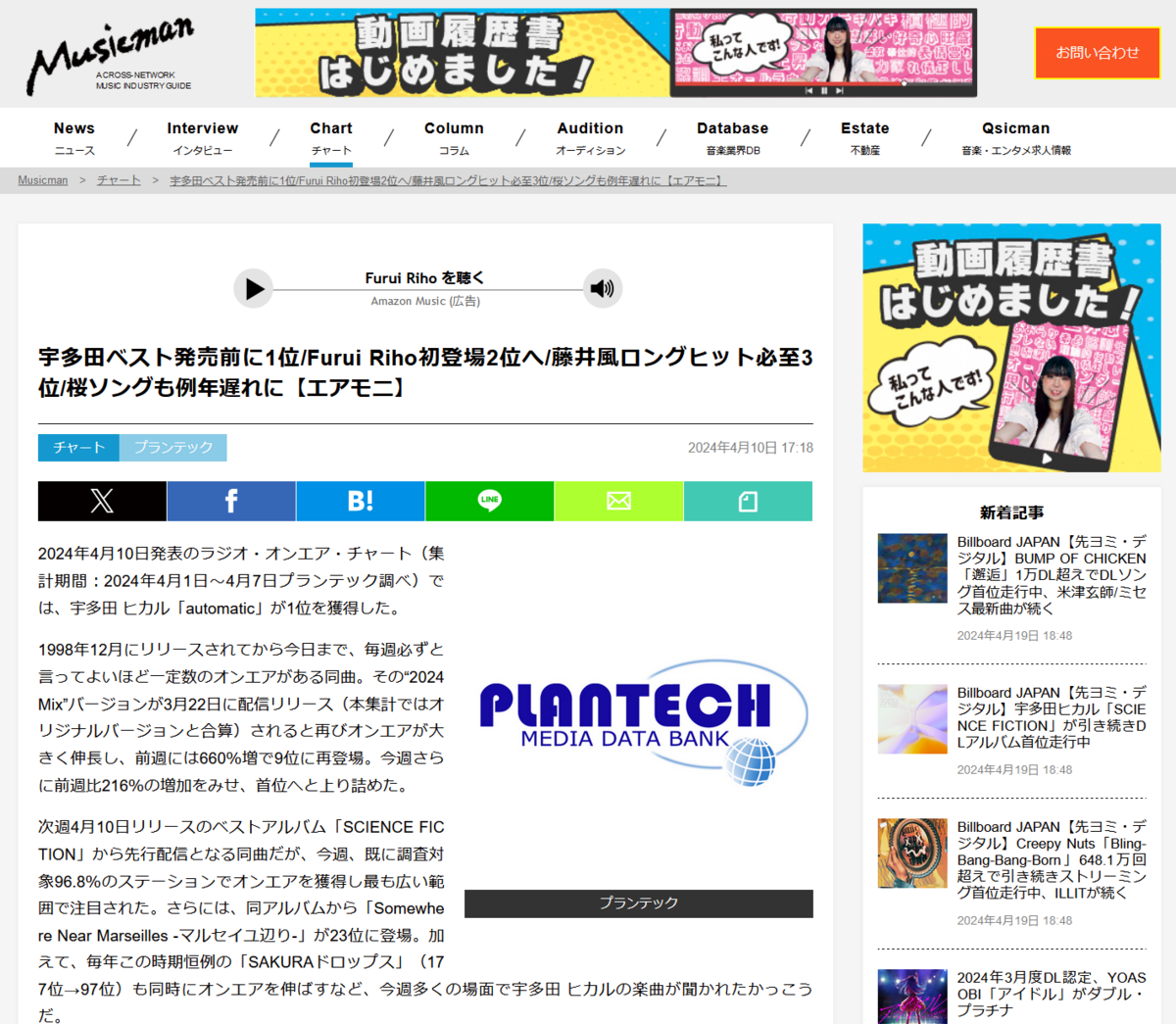Skip to previous in banner video controls
Viewport: 1176px width, 1024px height.
[808, 90]
